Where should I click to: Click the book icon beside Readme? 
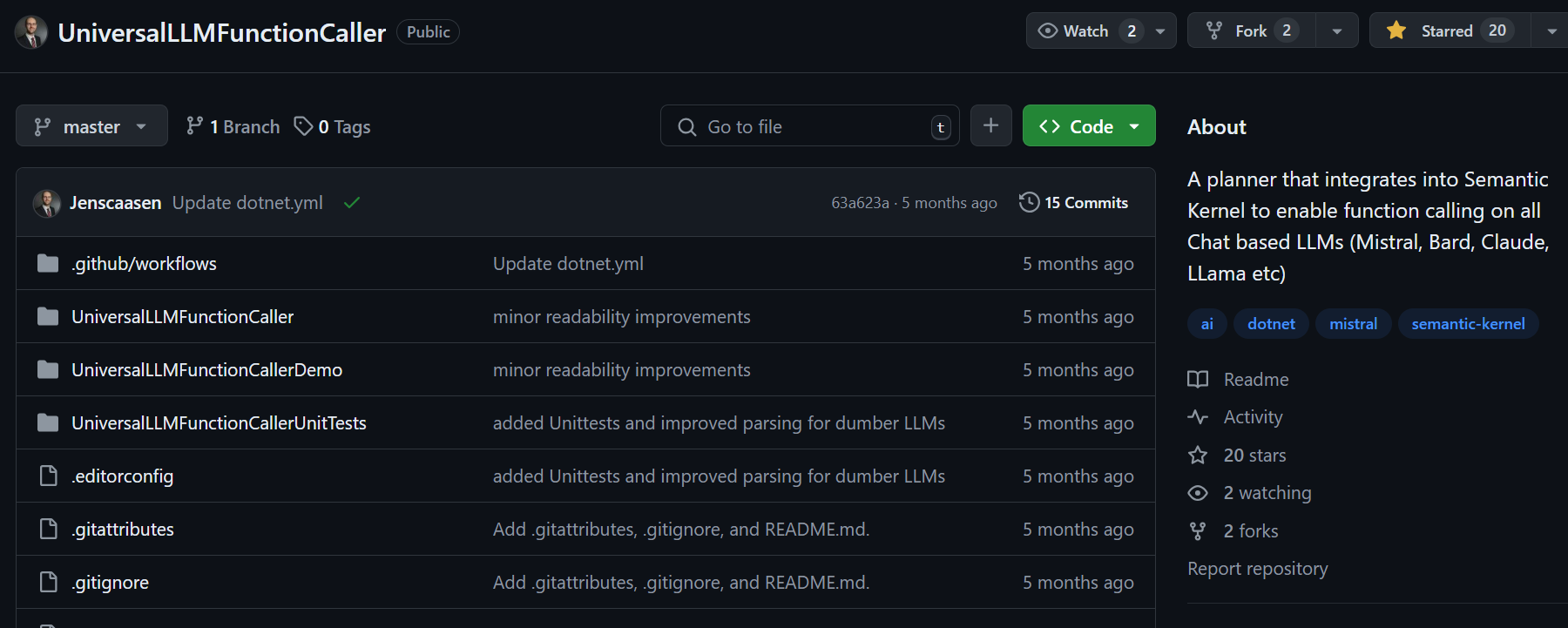[x=1198, y=380]
